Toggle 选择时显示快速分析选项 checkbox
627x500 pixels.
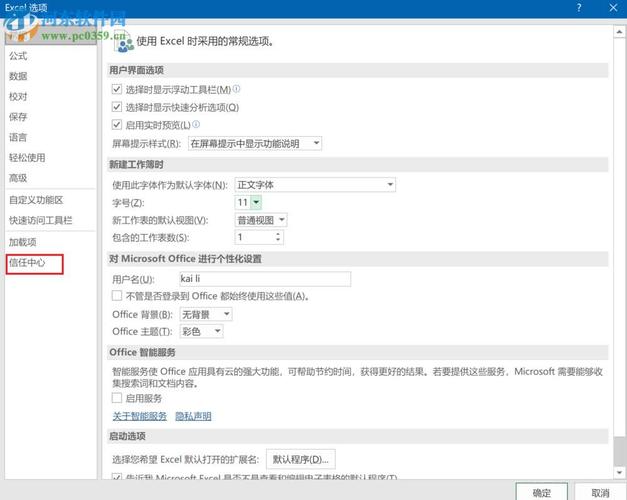117,107
